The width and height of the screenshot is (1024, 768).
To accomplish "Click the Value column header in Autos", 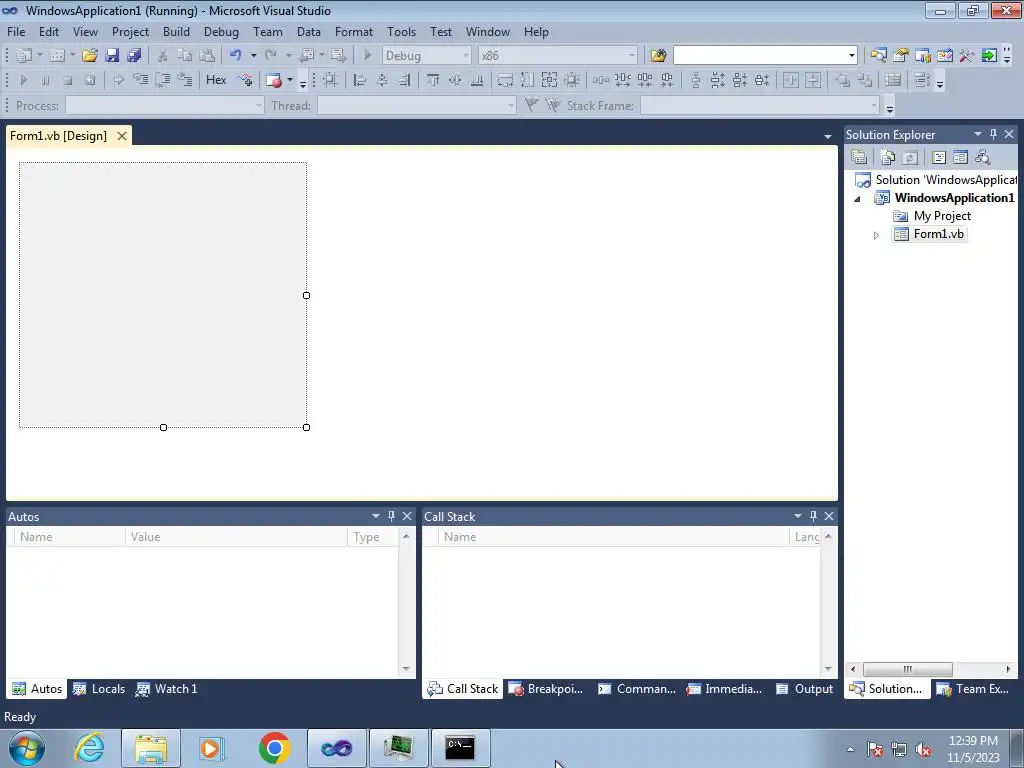I will click(x=236, y=537).
